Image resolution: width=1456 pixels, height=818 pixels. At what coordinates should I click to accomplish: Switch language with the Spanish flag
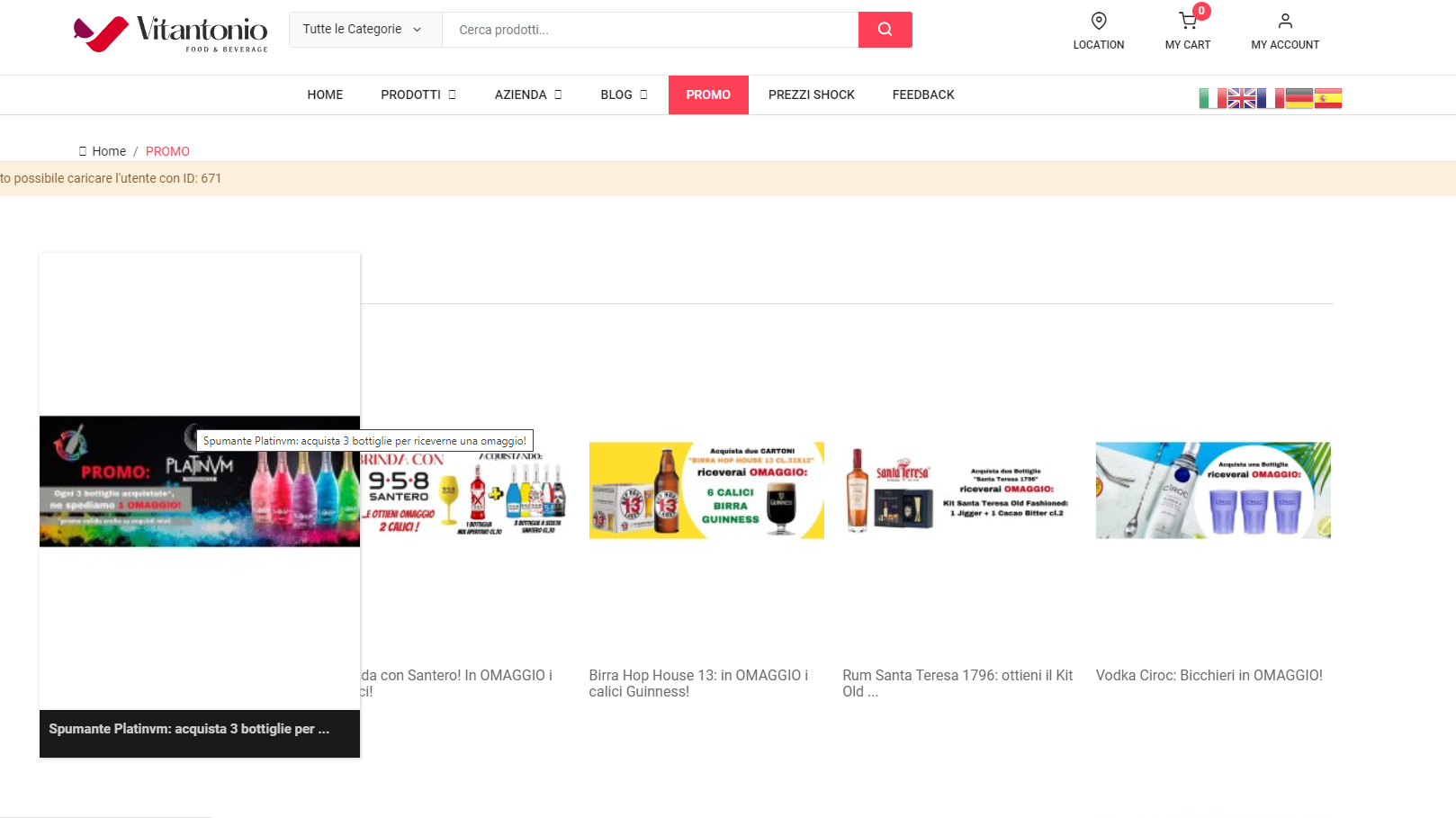(x=1328, y=98)
